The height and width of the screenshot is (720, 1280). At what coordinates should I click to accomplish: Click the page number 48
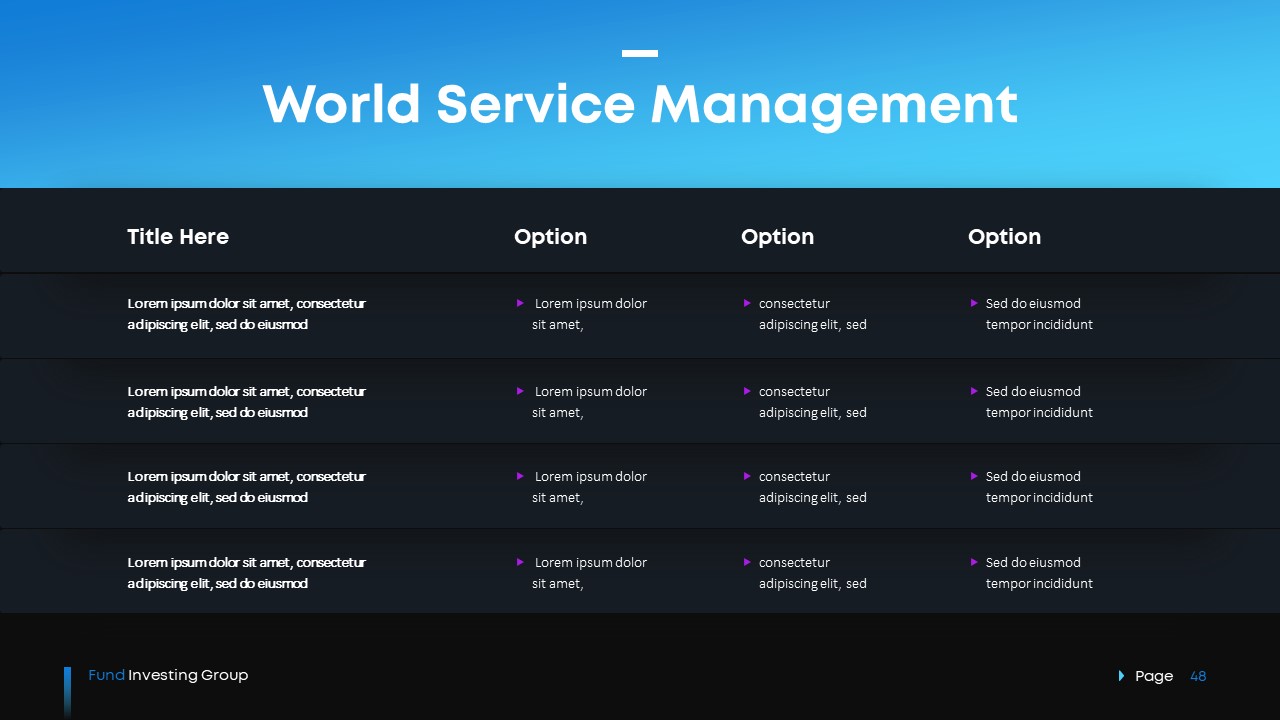point(1198,676)
